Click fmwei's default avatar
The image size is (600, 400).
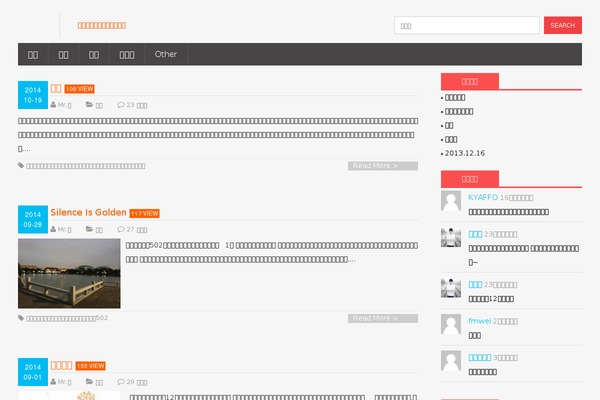(451, 324)
